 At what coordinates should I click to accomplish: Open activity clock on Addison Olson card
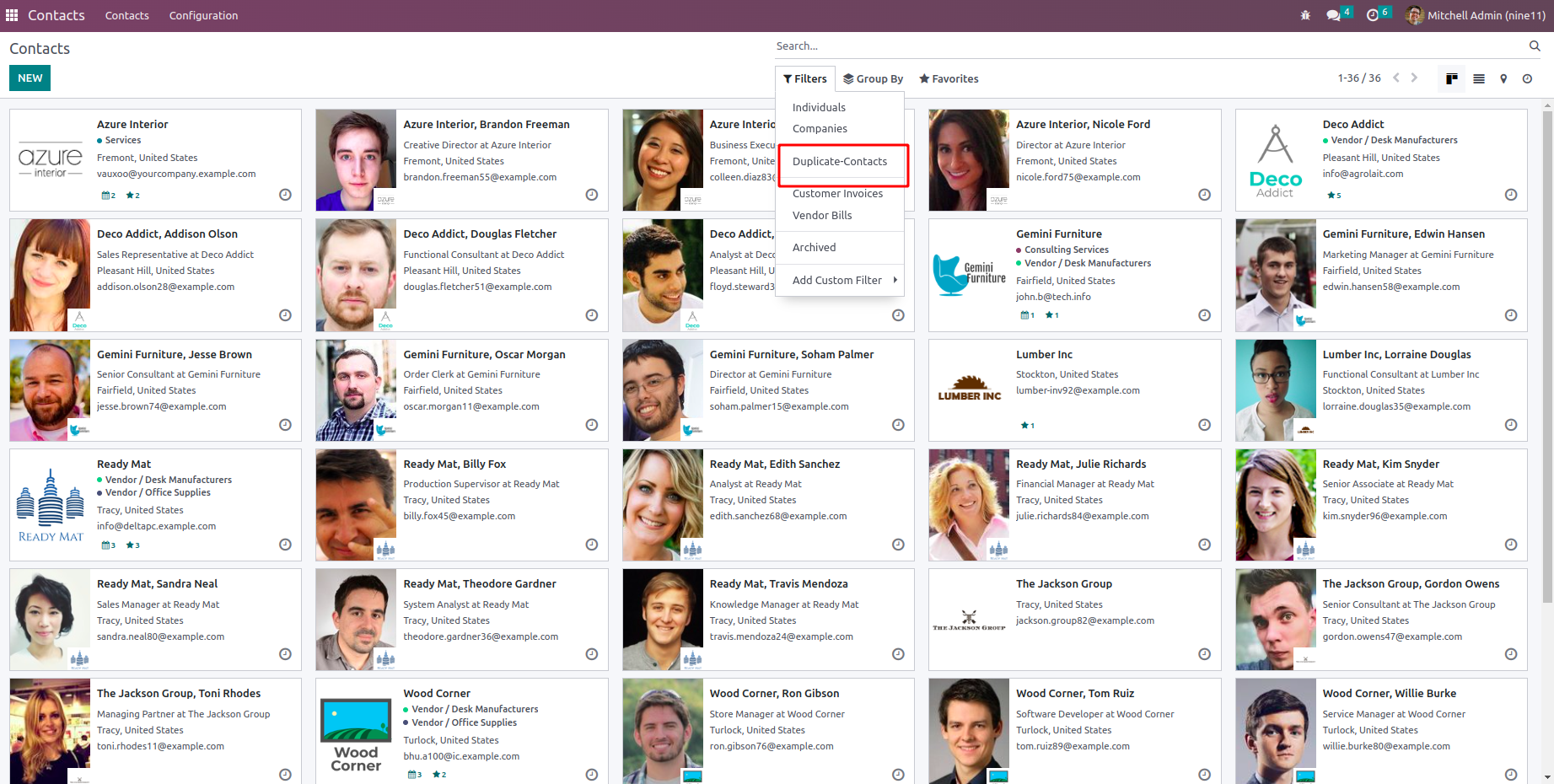point(286,315)
